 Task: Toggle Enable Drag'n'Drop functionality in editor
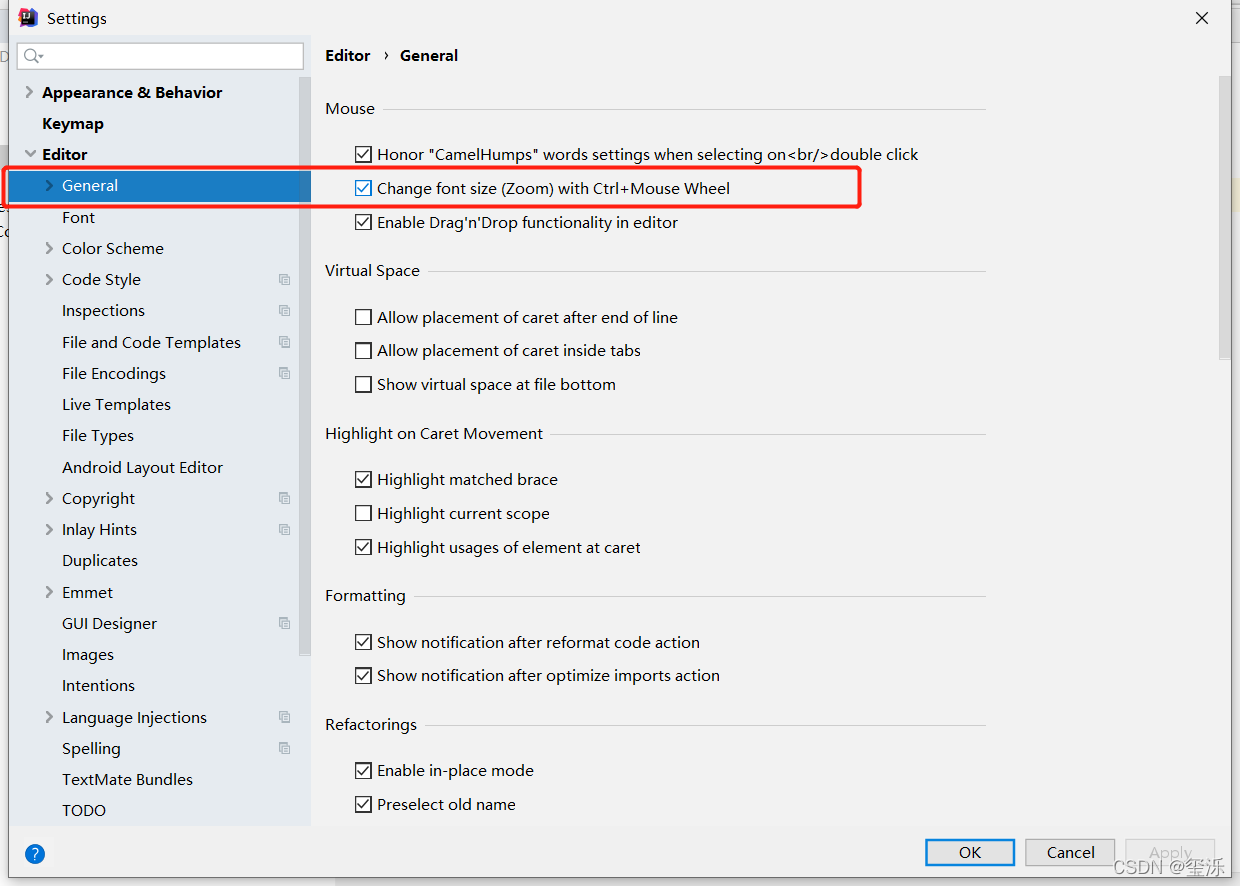tap(363, 222)
